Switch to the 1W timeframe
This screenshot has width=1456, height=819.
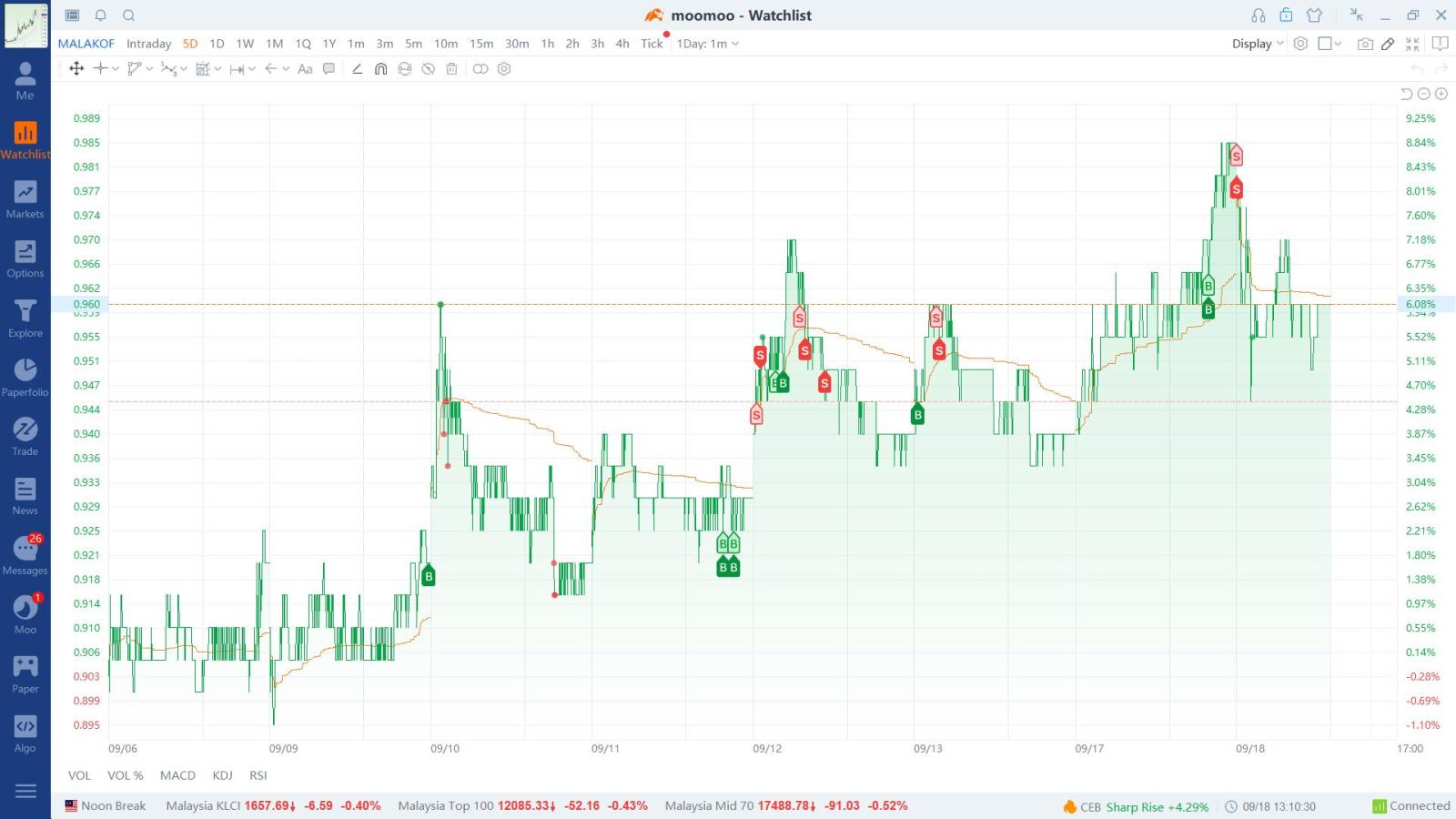click(245, 44)
